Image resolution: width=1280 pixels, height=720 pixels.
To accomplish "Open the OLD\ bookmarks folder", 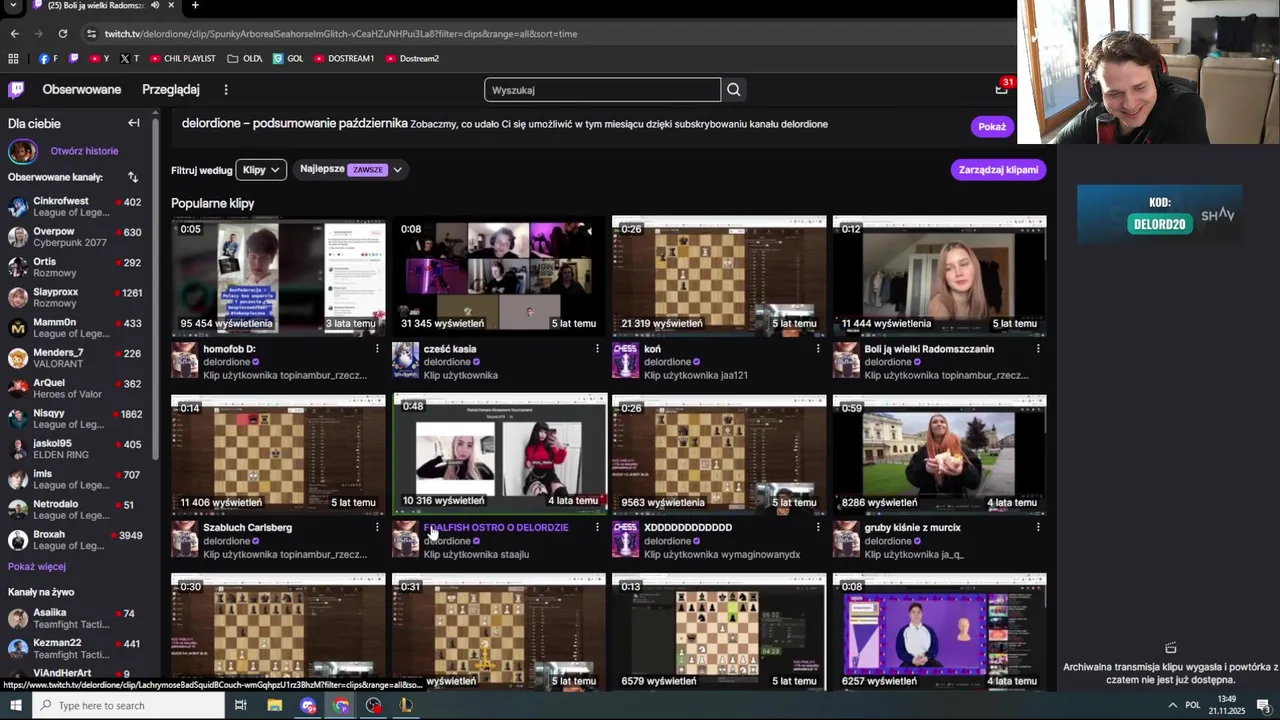I will pyautogui.click(x=245, y=58).
